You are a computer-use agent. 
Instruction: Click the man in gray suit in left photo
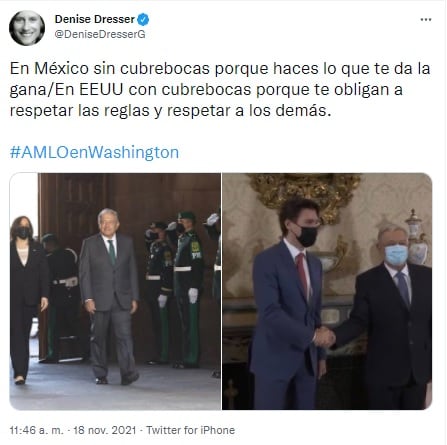click(x=109, y=296)
